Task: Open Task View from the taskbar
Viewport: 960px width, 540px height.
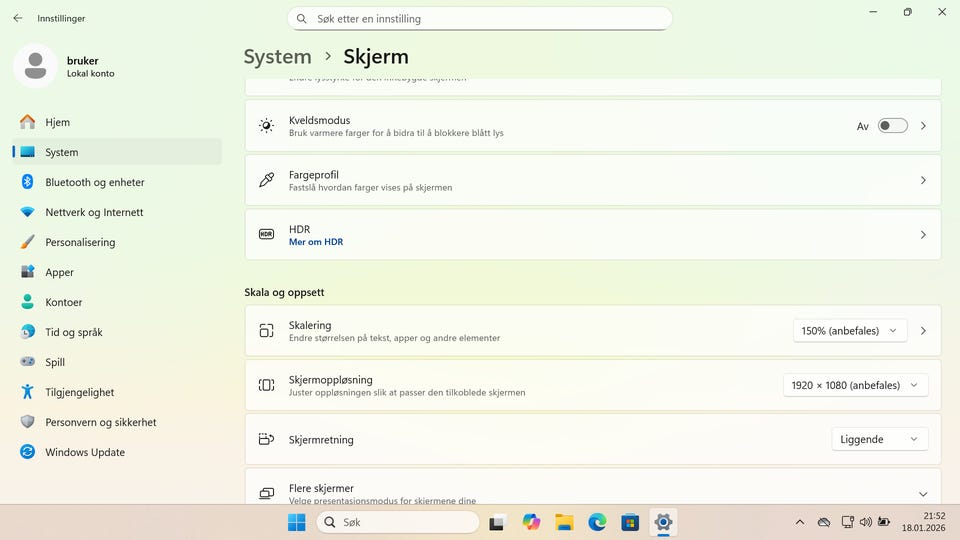Action: [497, 523]
